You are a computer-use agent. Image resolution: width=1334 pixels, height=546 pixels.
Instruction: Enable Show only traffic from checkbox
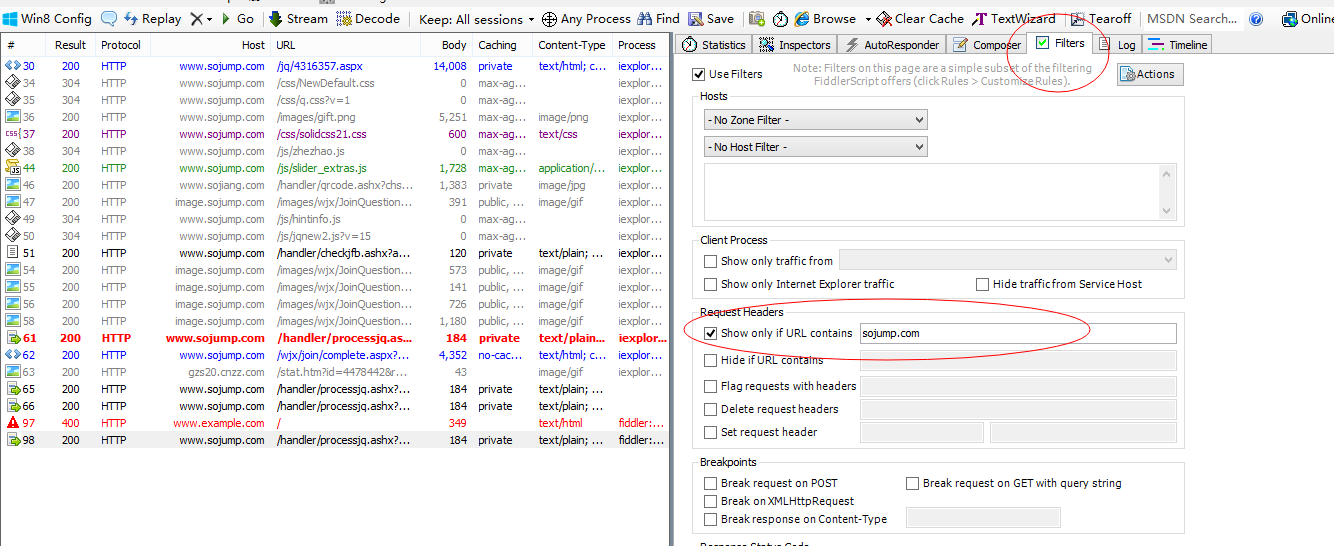(x=711, y=261)
